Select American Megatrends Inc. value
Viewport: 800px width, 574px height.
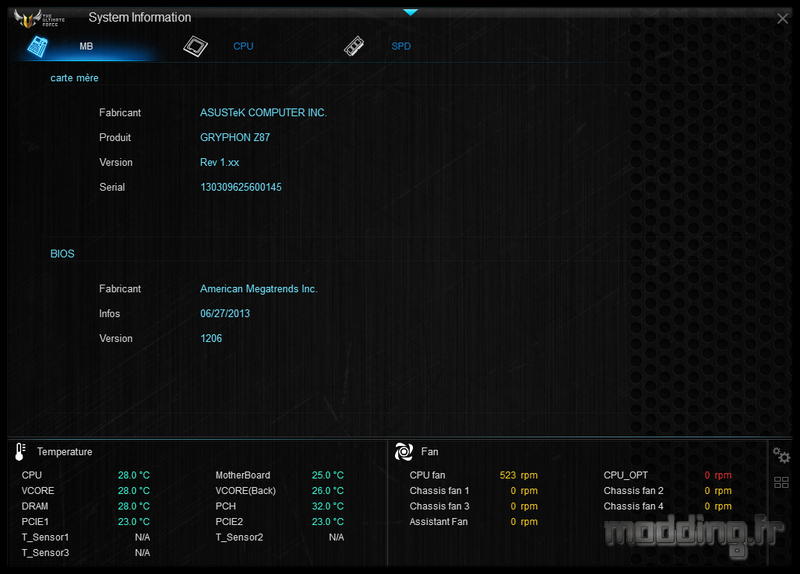(259, 289)
